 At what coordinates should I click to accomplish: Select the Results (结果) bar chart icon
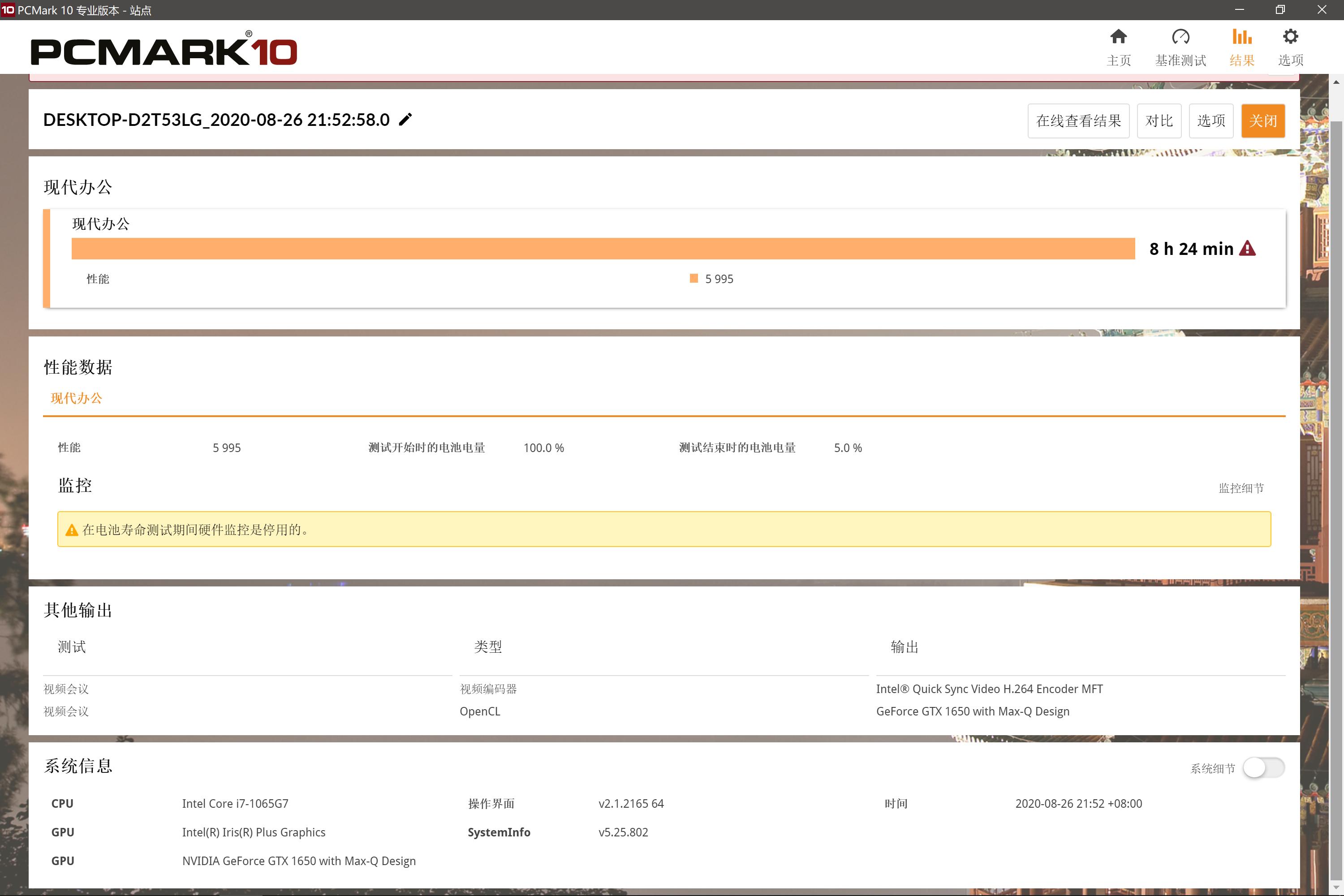point(1242,37)
